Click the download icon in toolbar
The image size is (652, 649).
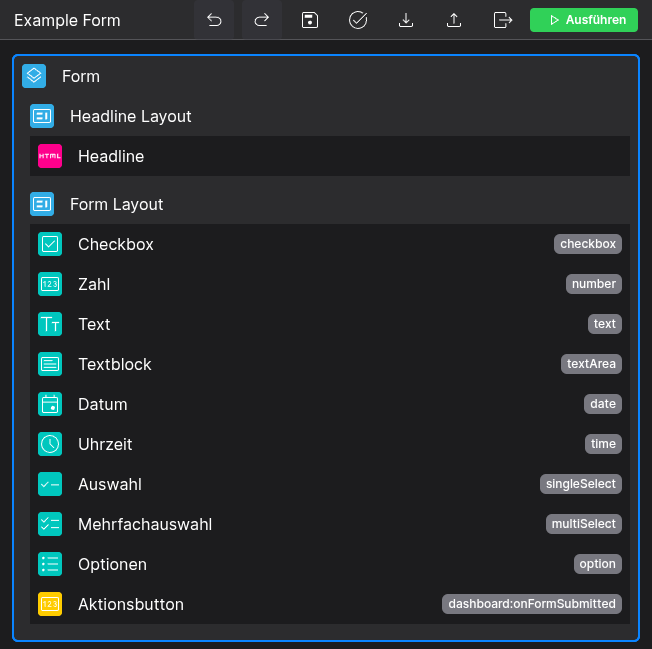click(x=406, y=20)
